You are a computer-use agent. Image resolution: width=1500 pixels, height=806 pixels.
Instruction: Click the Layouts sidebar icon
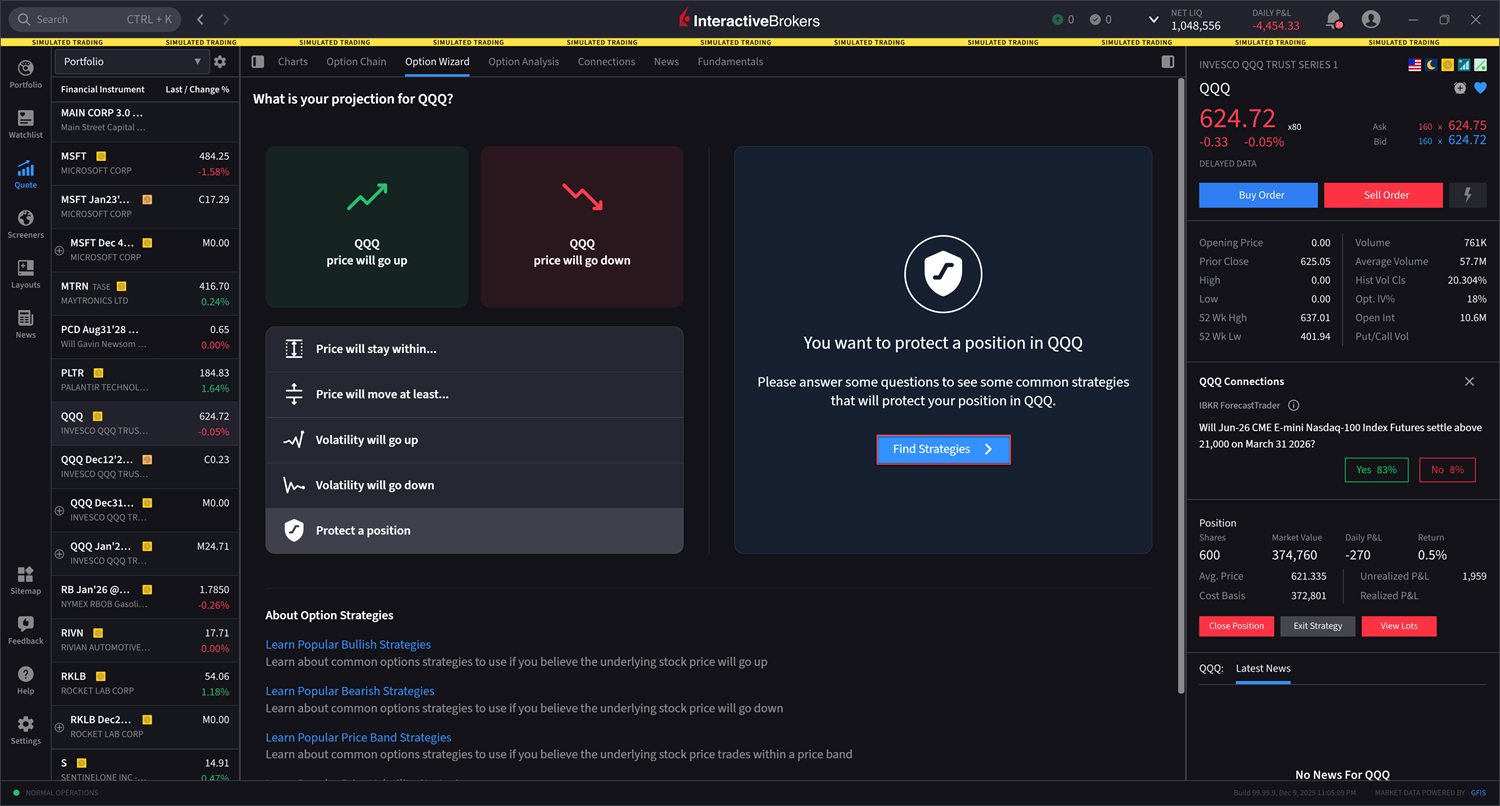tap(25, 274)
